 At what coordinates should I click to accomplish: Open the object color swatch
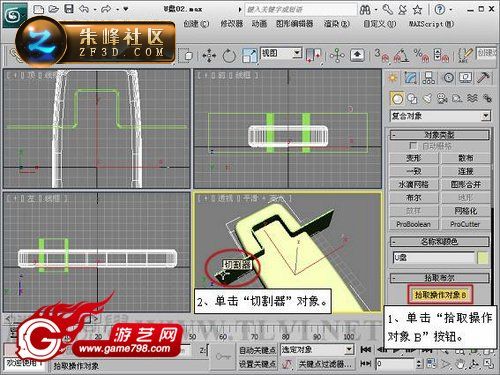[483, 258]
